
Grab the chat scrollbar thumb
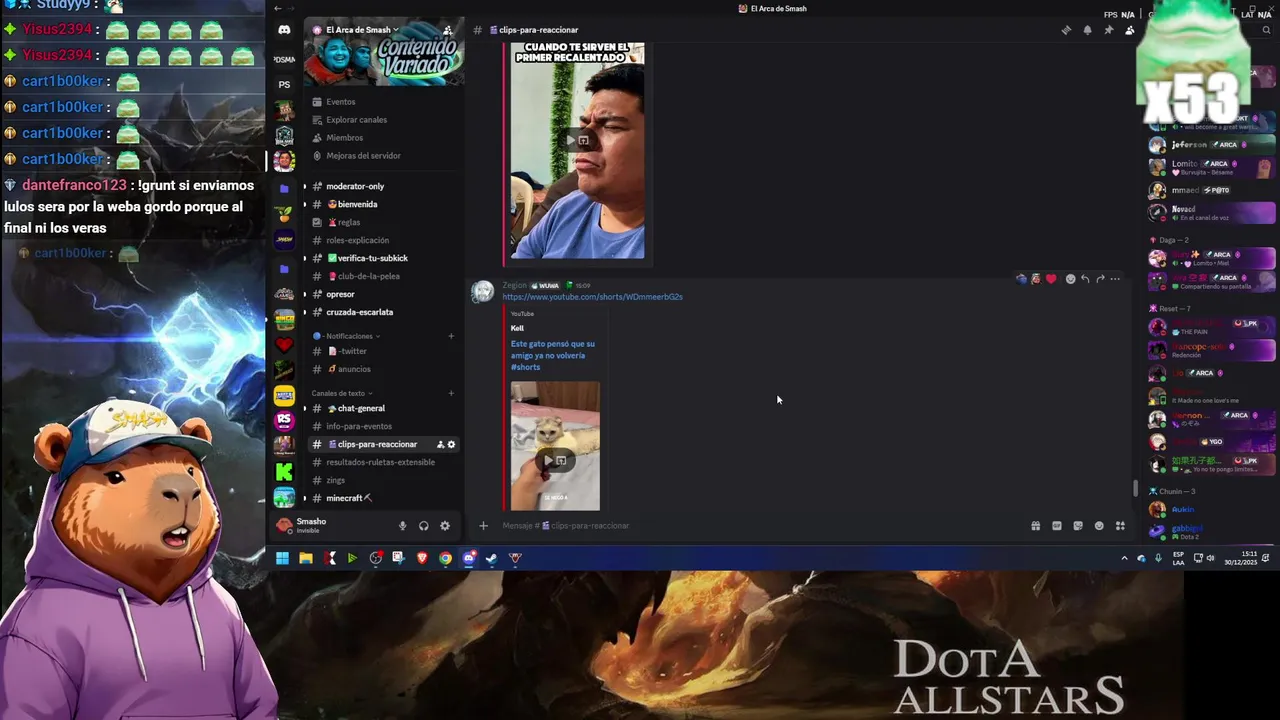1134,488
